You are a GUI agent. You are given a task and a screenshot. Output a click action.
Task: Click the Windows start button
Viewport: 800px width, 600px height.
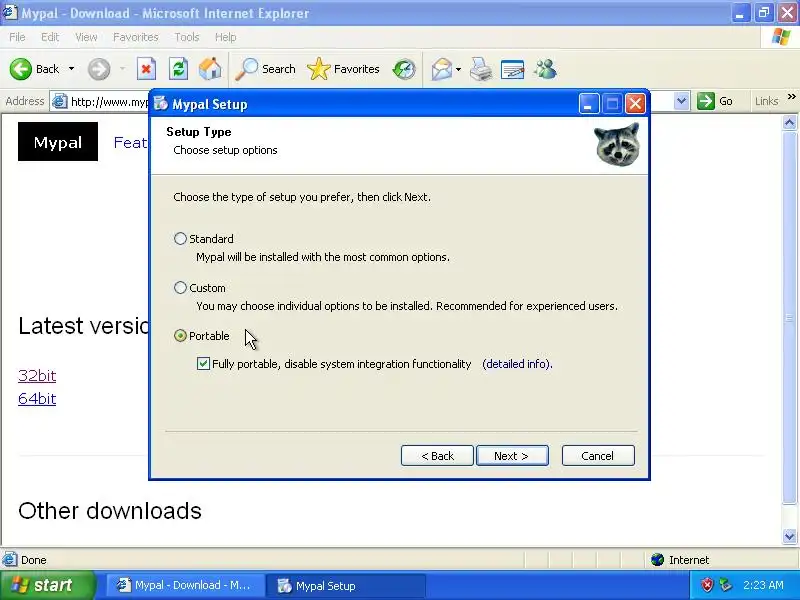(47, 585)
